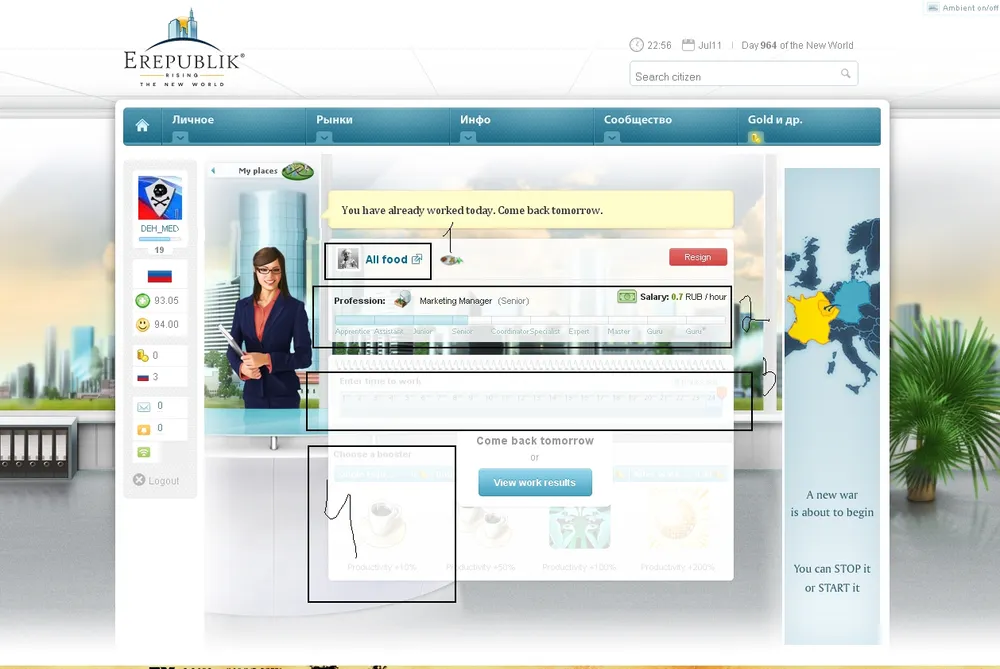Click View work results button

[x=534, y=482]
